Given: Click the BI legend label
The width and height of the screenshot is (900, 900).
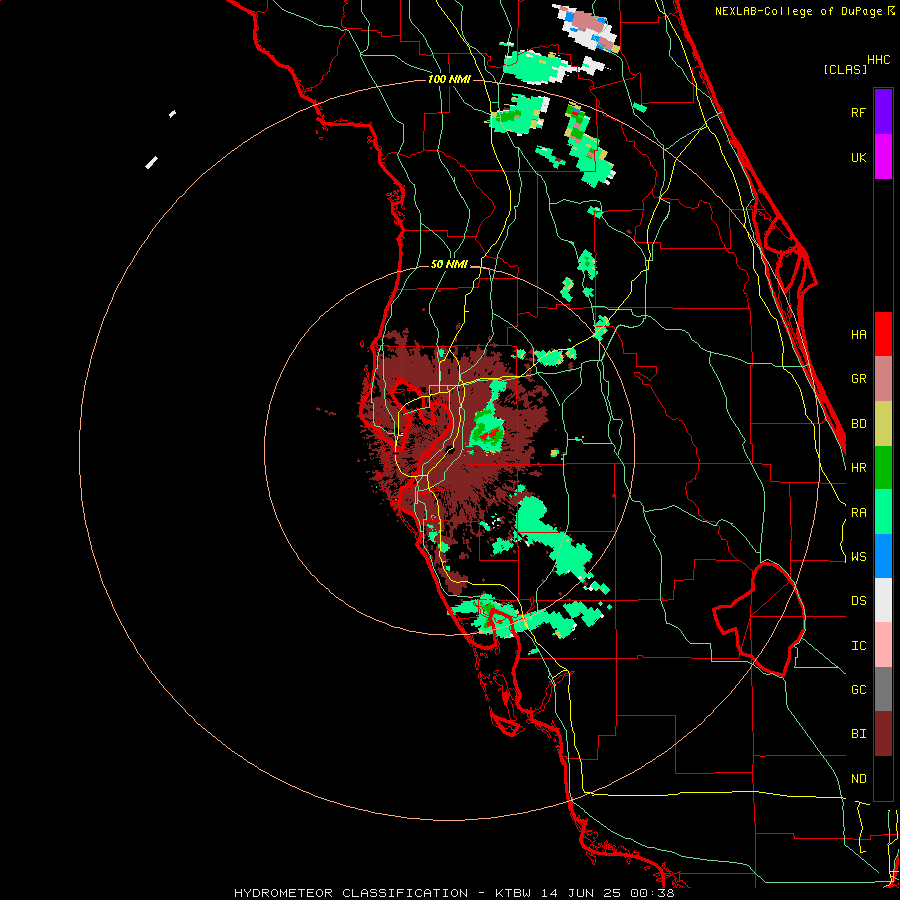Looking at the screenshot, I should click(x=858, y=734).
